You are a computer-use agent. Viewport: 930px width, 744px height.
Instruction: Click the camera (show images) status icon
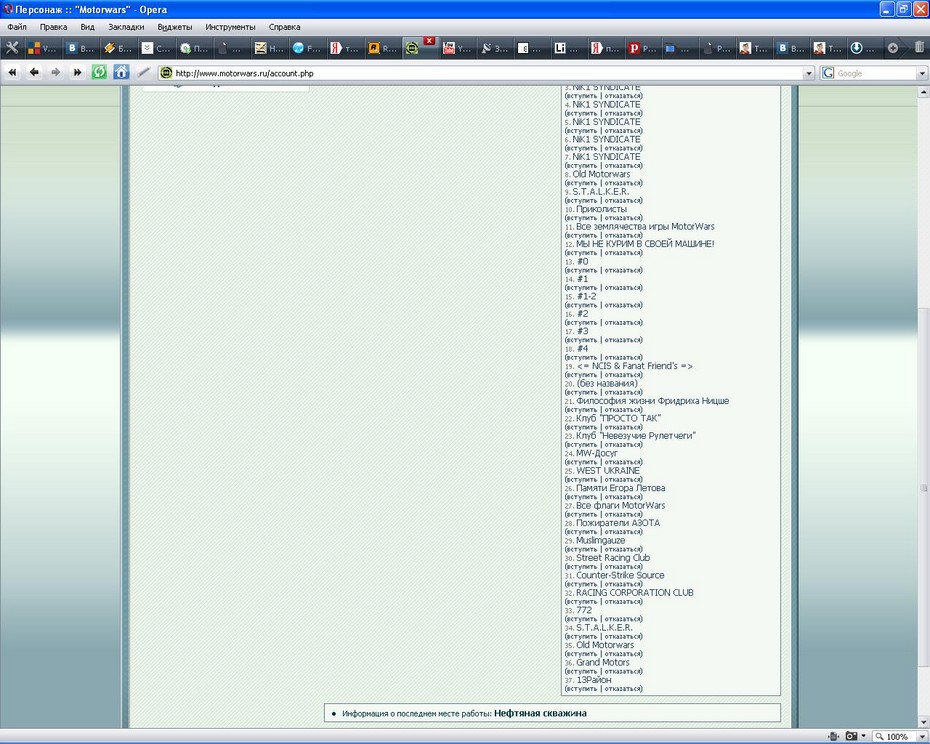click(851, 736)
